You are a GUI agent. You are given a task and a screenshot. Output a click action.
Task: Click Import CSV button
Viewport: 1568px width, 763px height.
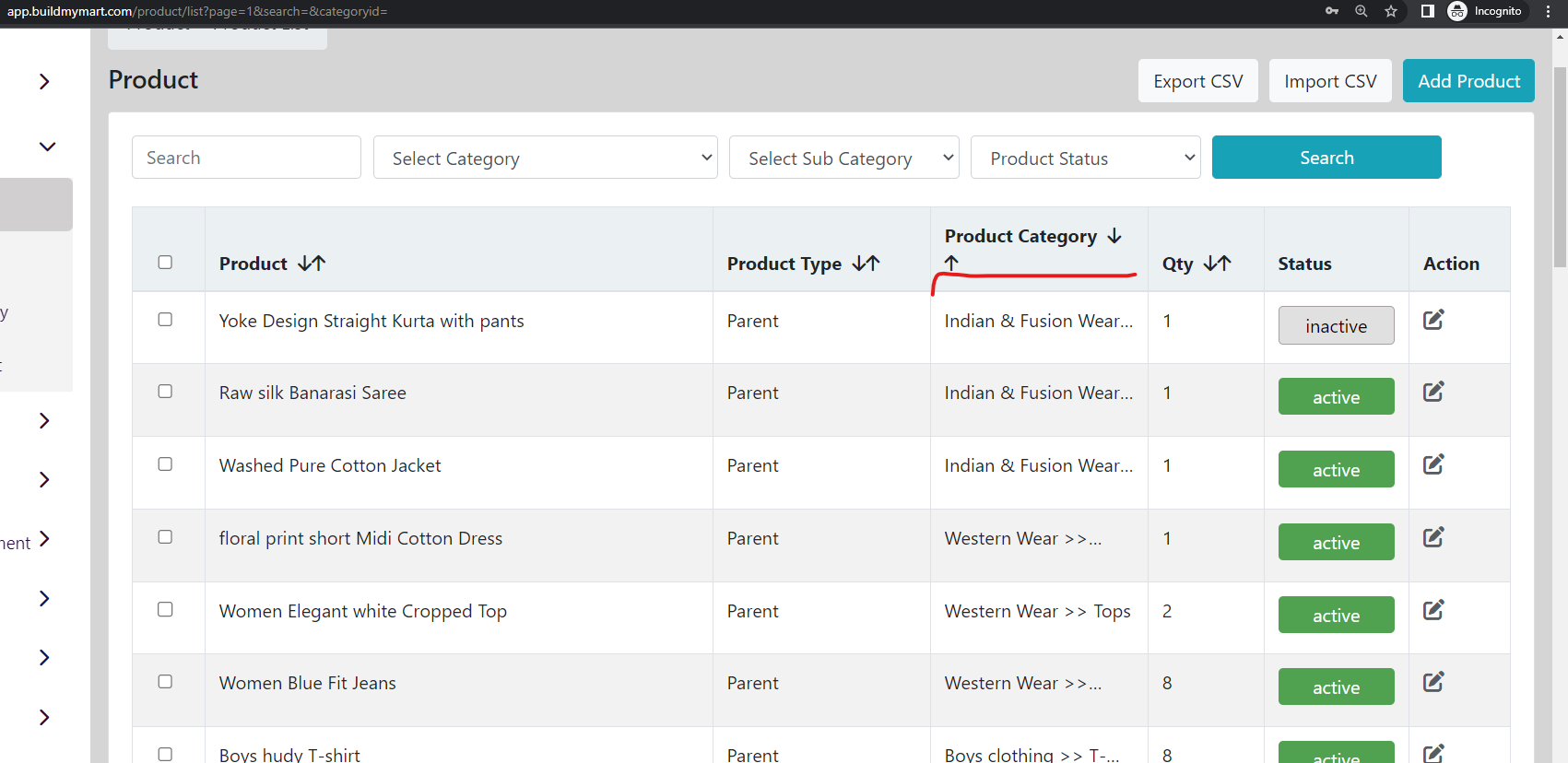tap(1330, 81)
